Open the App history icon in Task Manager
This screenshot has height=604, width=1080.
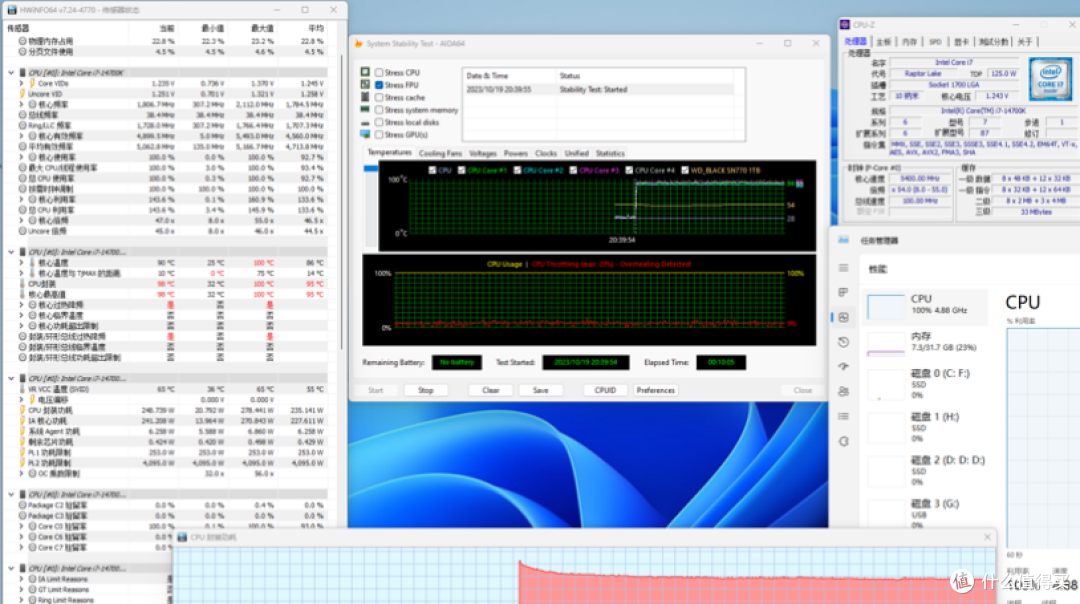pos(845,342)
